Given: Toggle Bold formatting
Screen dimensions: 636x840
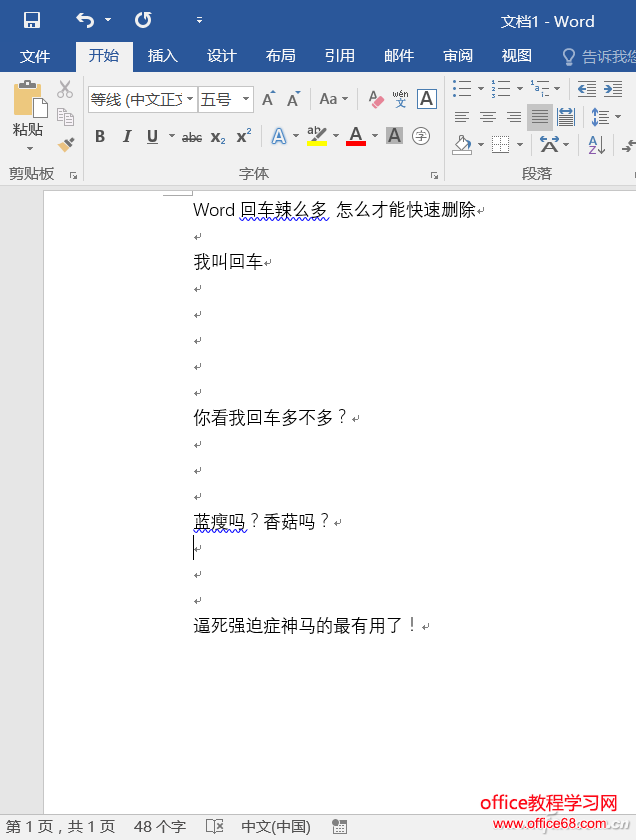Looking at the screenshot, I should (100, 137).
